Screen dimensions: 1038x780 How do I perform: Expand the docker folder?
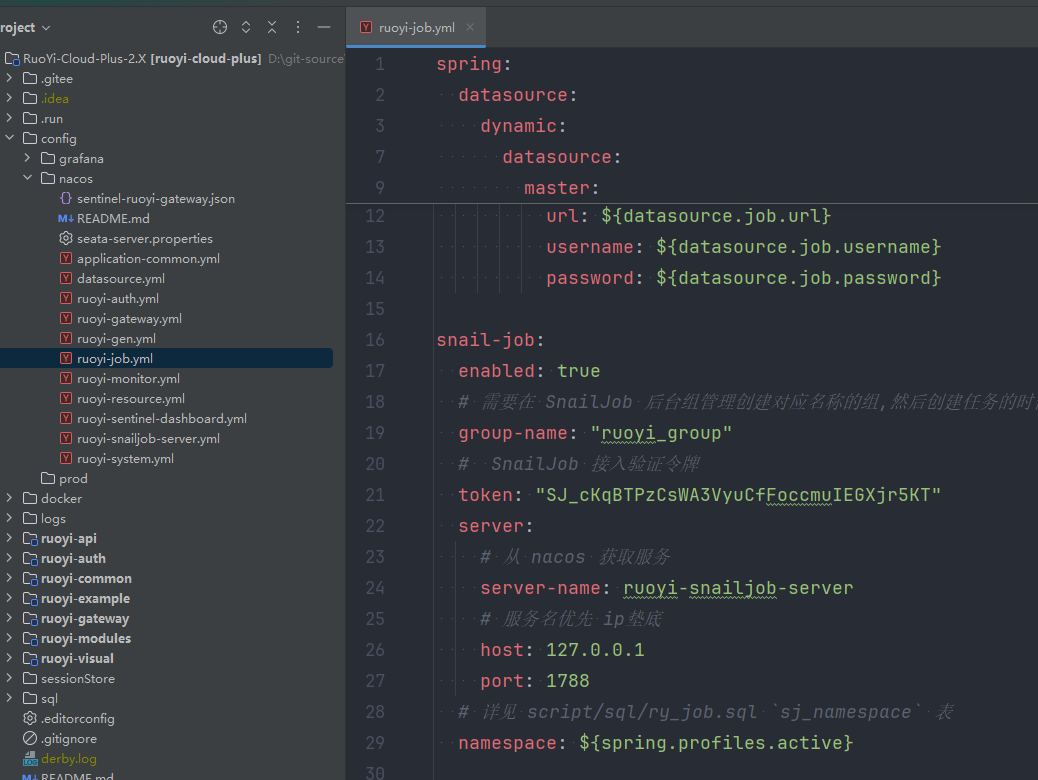point(9,498)
